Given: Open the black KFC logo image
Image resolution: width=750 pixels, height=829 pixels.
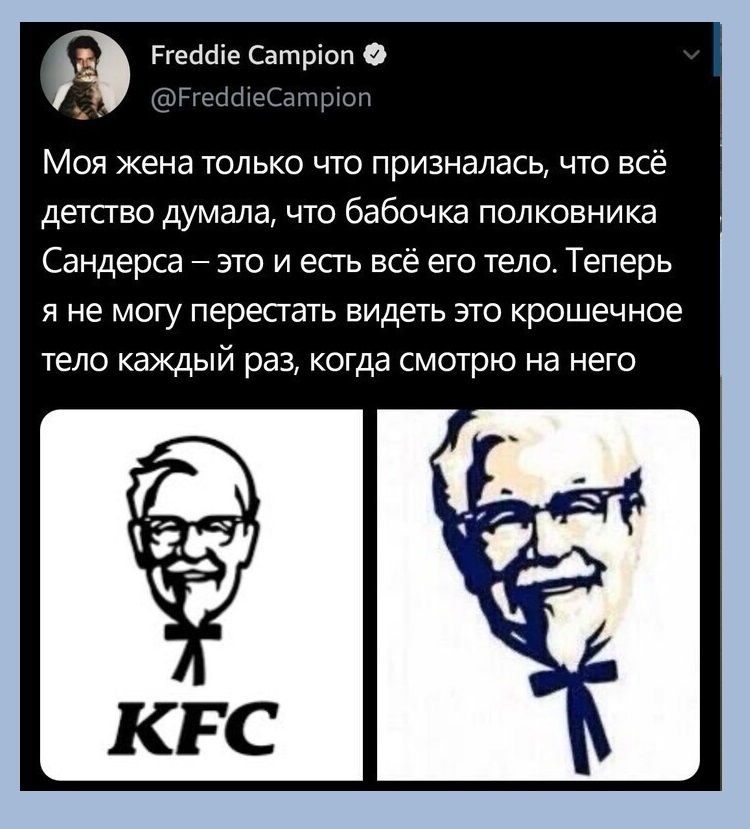Looking at the screenshot, I should pos(201,594).
